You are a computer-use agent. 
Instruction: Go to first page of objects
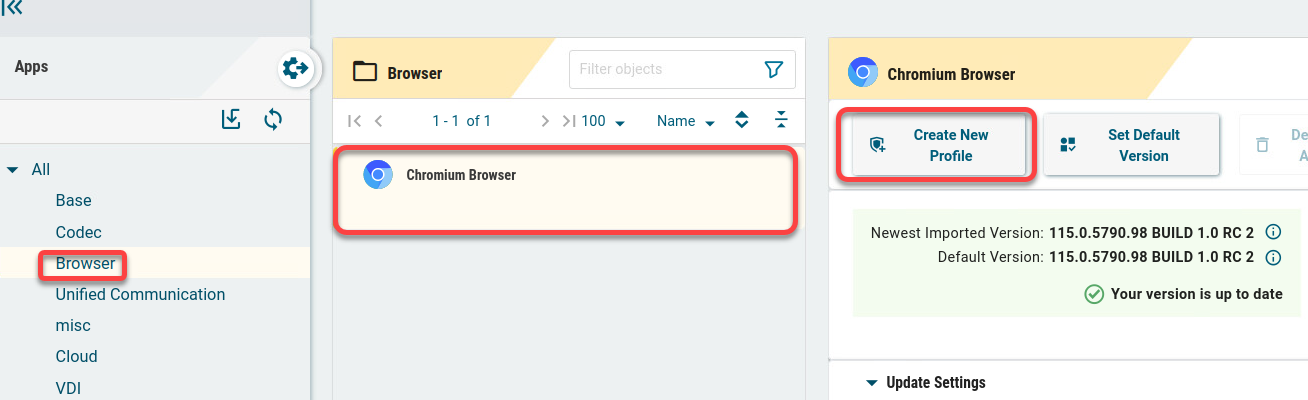click(x=354, y=121)
